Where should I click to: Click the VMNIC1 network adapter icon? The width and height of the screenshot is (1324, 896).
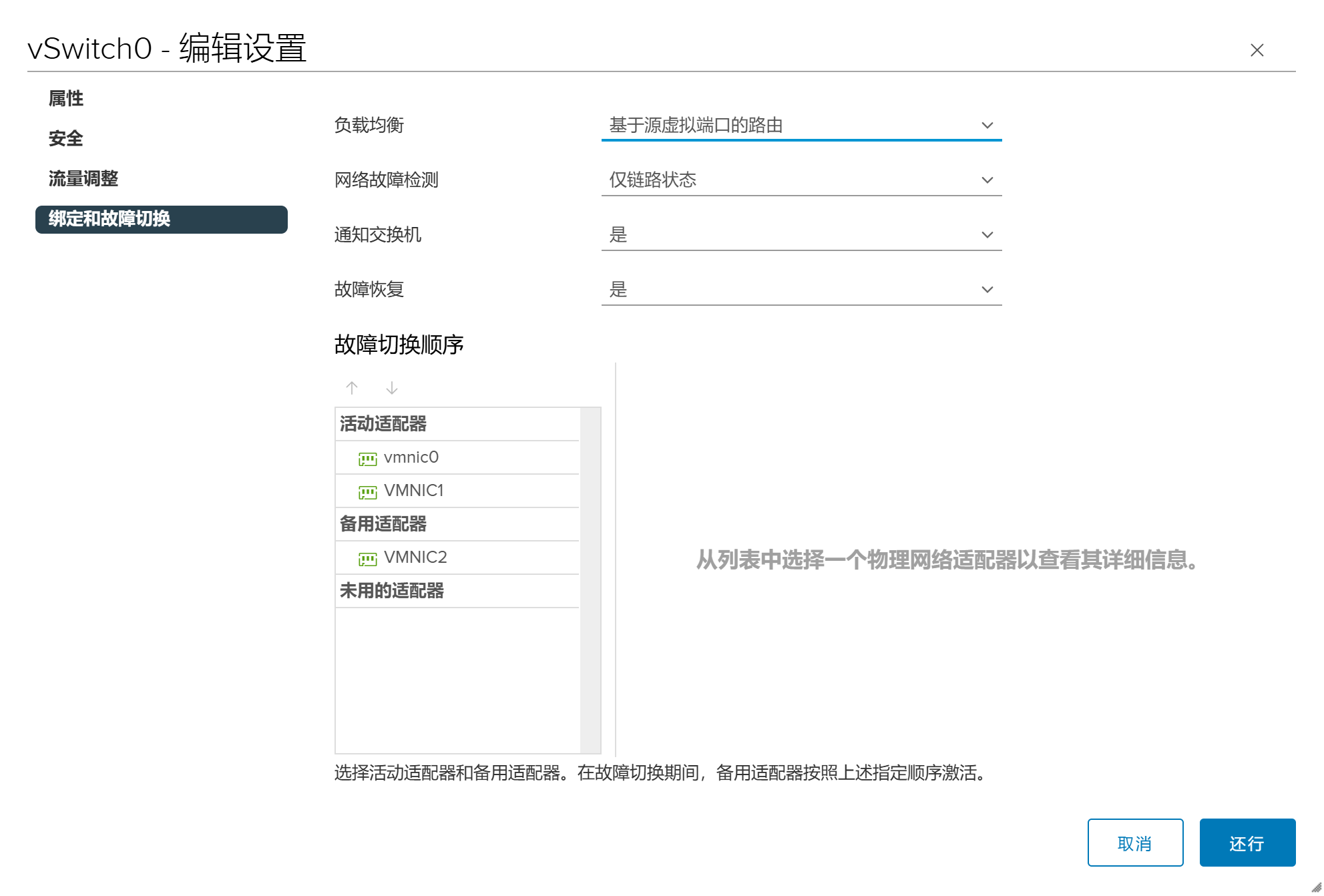(367, 492)
